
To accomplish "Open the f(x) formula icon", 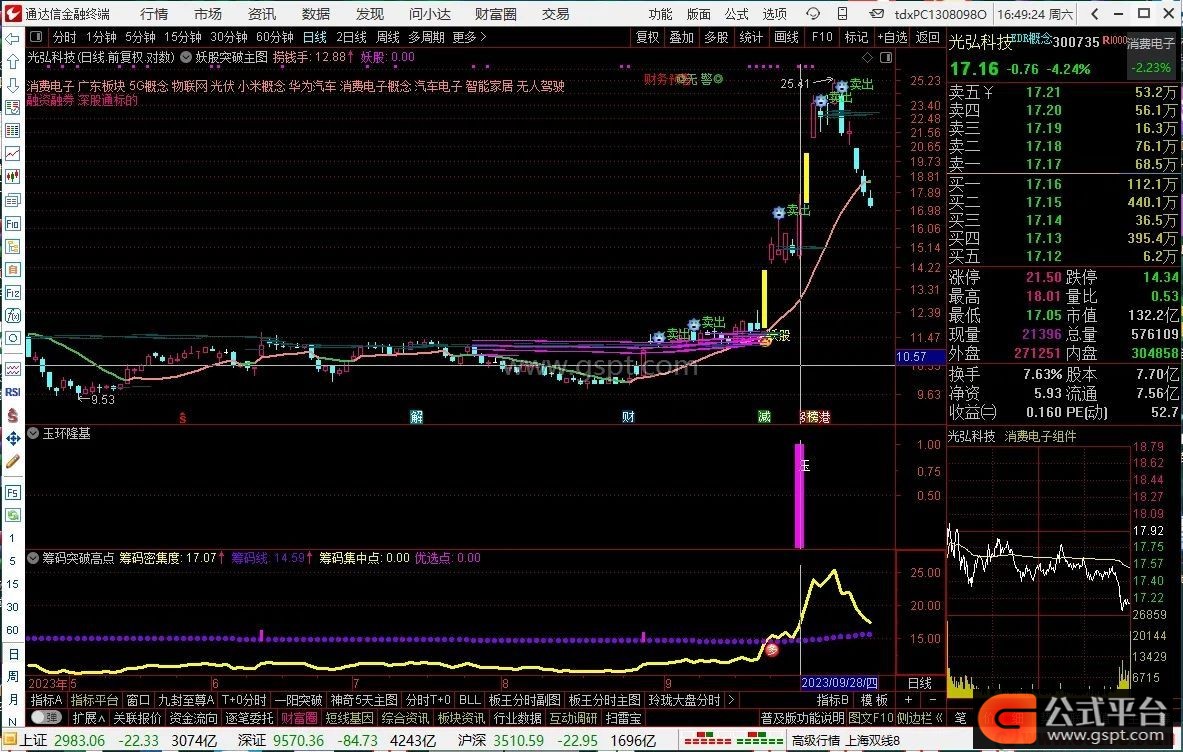I will [13, 315].
